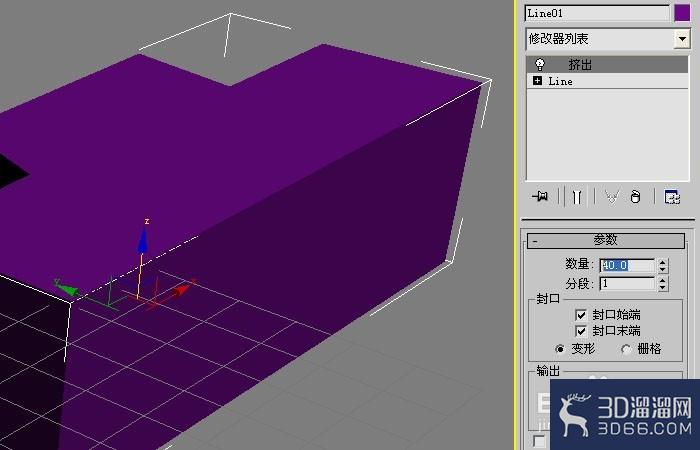Viewport: 700px width, 450px height.
Task: Decrease the 分段 value with down arrow
Action: coord(662,288)
